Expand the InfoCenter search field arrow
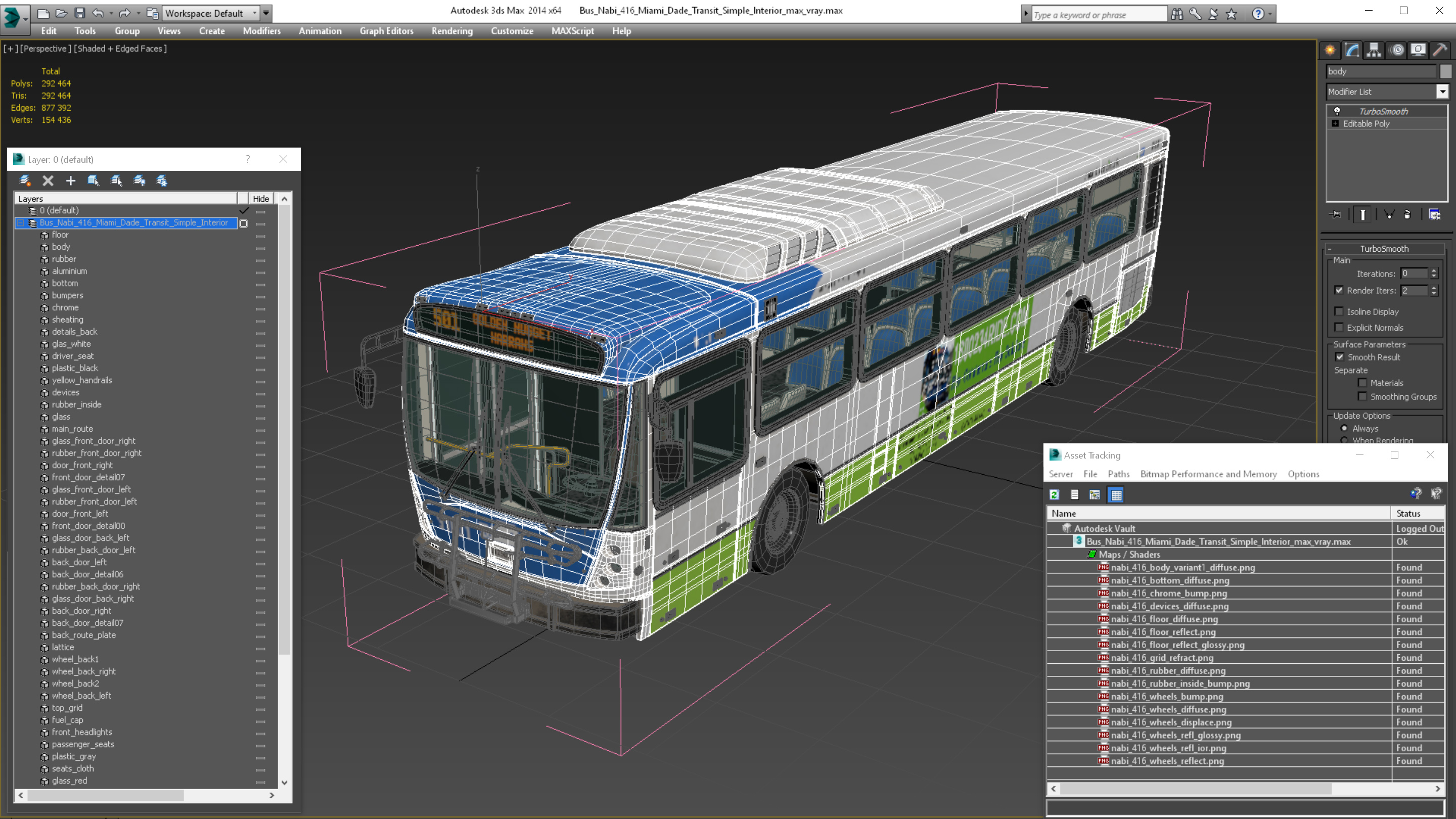This screenshot has width=1456, height=819. tap(1026, 14)
